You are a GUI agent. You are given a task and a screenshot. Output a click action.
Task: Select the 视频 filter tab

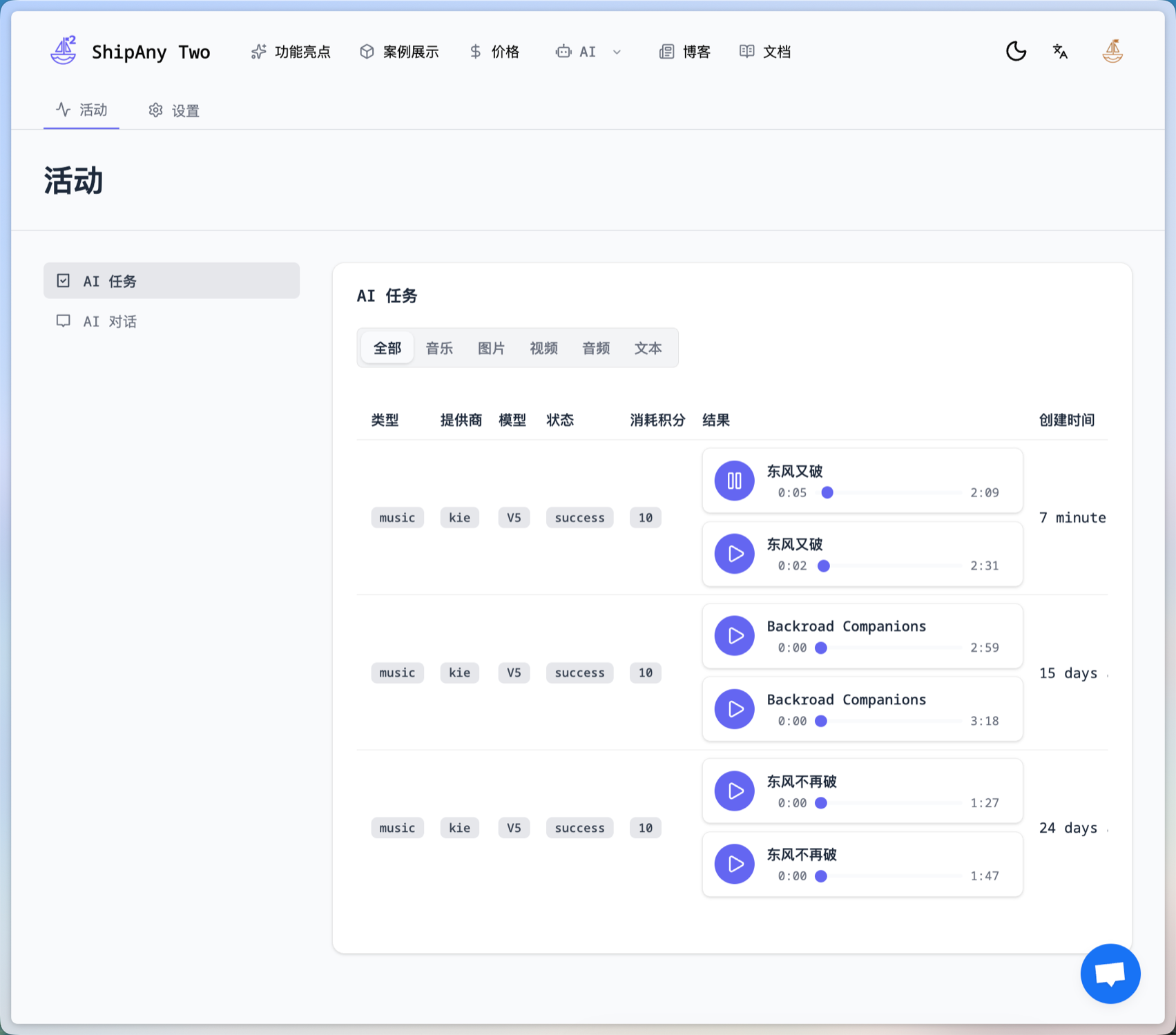pyautogui.click(x=543, y=348)
